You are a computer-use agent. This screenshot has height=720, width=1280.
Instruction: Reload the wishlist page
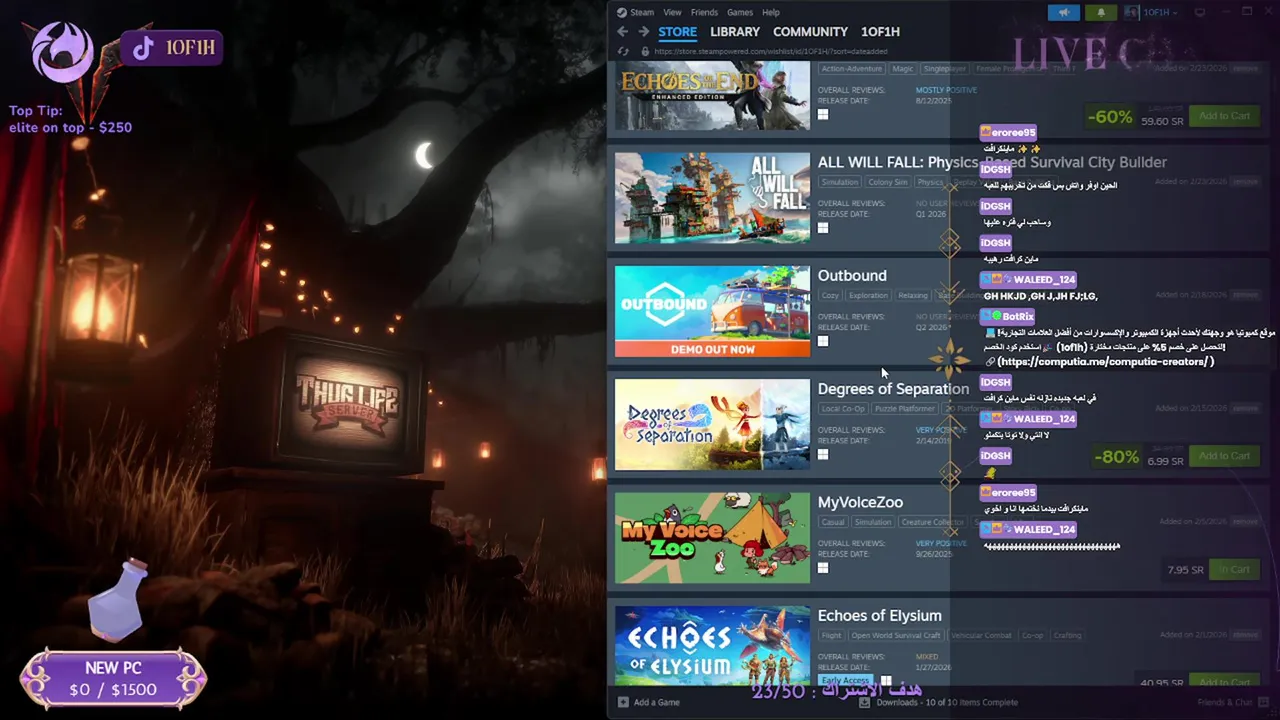coord(623,51)
